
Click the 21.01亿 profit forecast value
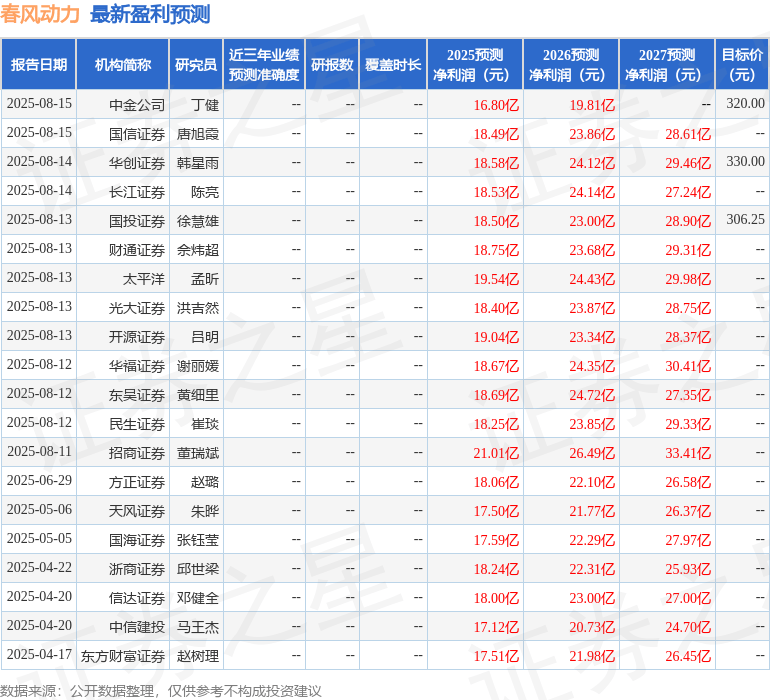(x=496, y=453)
